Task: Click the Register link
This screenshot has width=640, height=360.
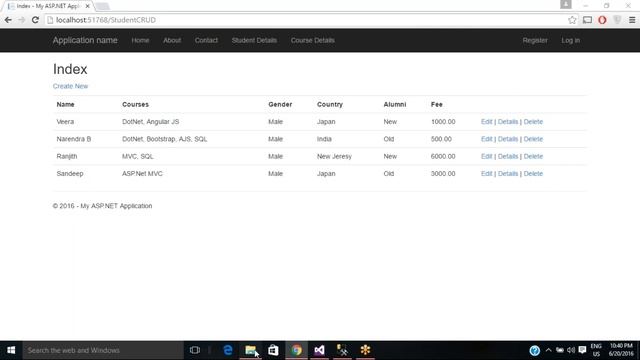Action: (535, 40)
